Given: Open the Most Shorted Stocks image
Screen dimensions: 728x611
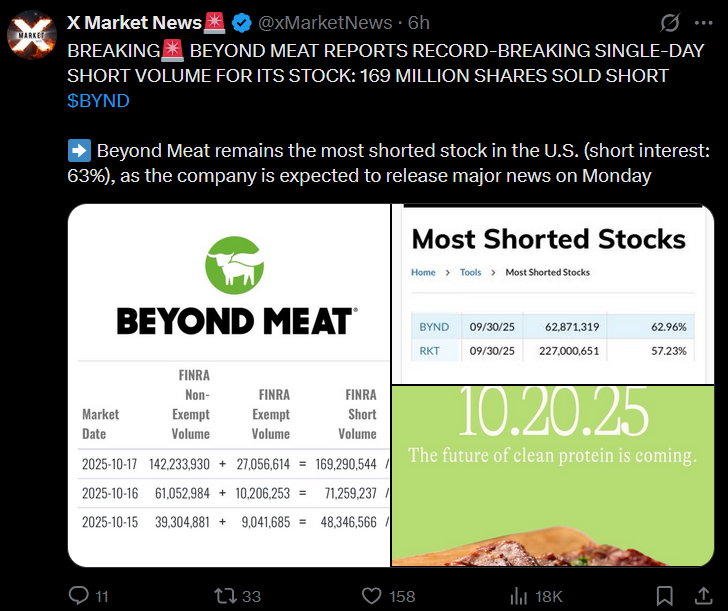Looking at the screenshot, I should tap(552, 292).
